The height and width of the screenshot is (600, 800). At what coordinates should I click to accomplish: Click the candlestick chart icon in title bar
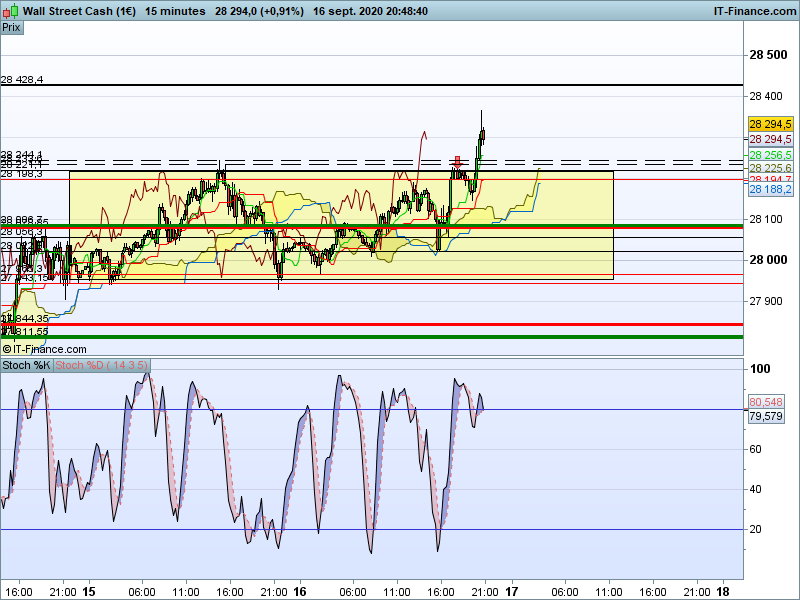click(x=11, y=11)
